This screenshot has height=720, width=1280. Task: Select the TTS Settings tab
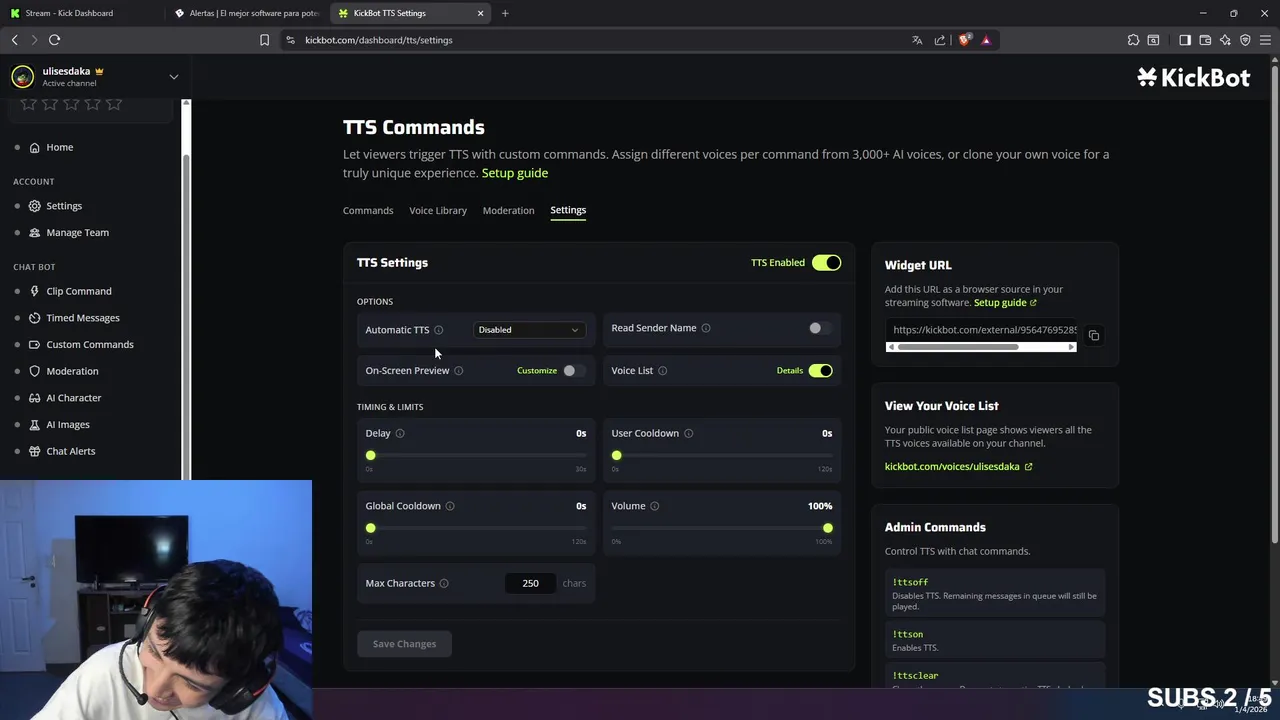[568, 210]
